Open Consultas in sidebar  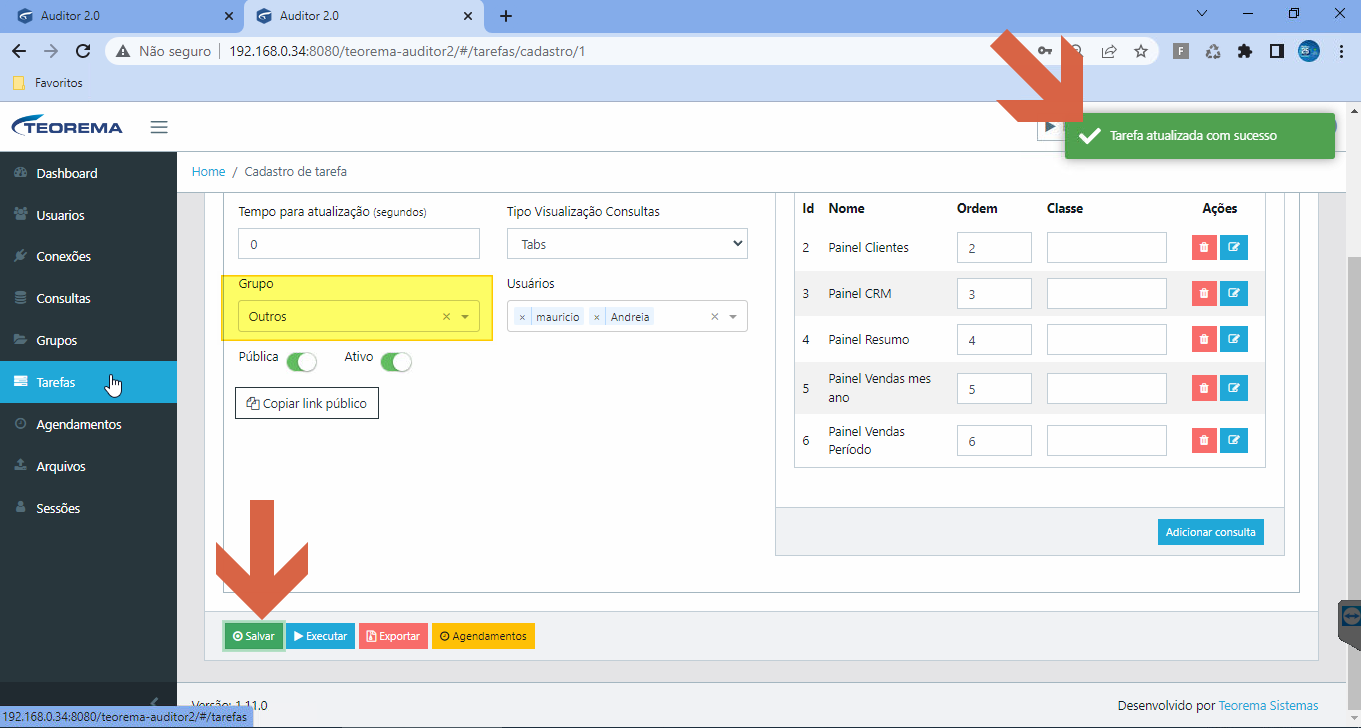click(x=88, y=299)
